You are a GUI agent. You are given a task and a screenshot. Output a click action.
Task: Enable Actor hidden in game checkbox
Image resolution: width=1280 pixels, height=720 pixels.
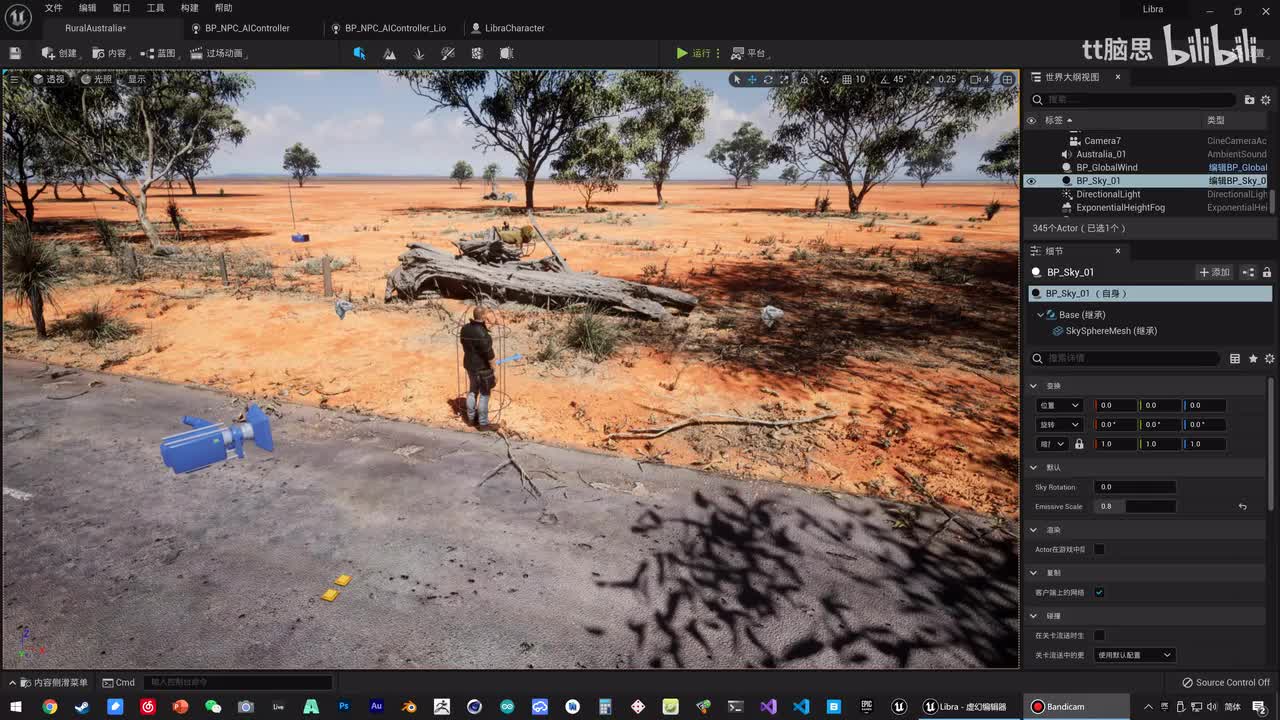point(1099,549)
